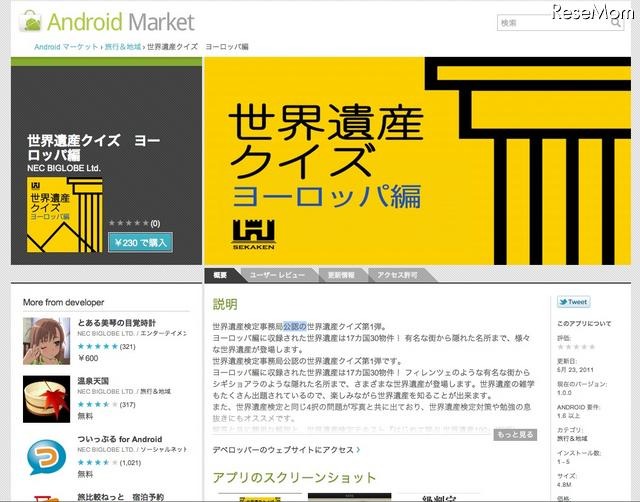Buy the app with ¥230 で購入 button
Image resolution: width=640 pixels, height=502 pixels.
coord(140,242)
